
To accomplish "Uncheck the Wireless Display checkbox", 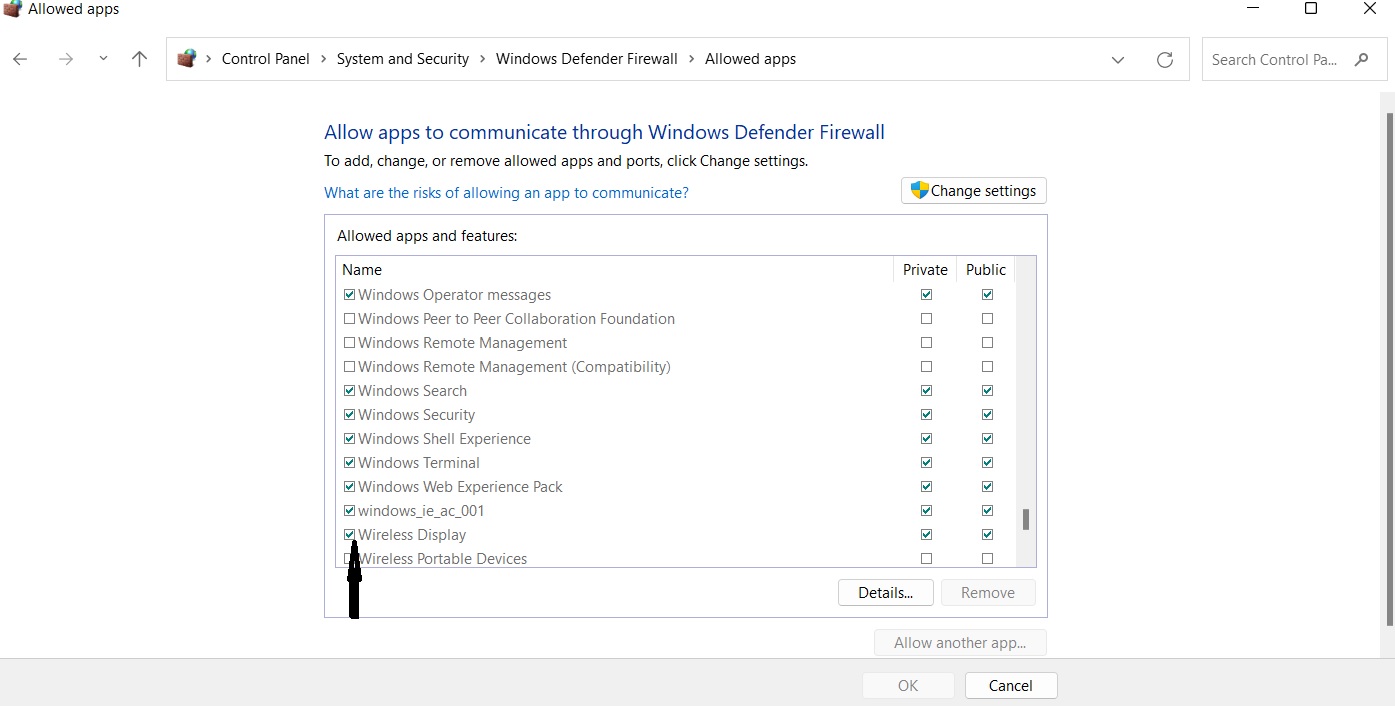I will 349,535.
